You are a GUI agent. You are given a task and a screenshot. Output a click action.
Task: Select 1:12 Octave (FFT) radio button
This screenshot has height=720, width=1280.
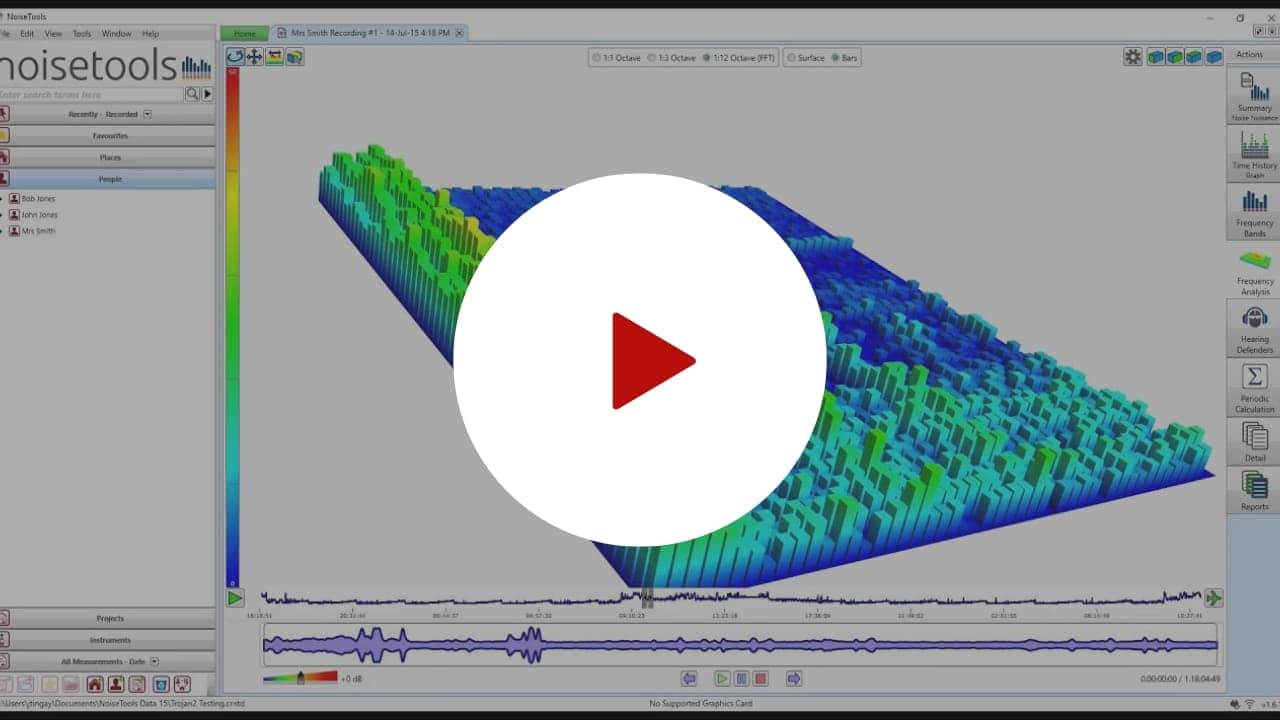(x=707, y=58)
